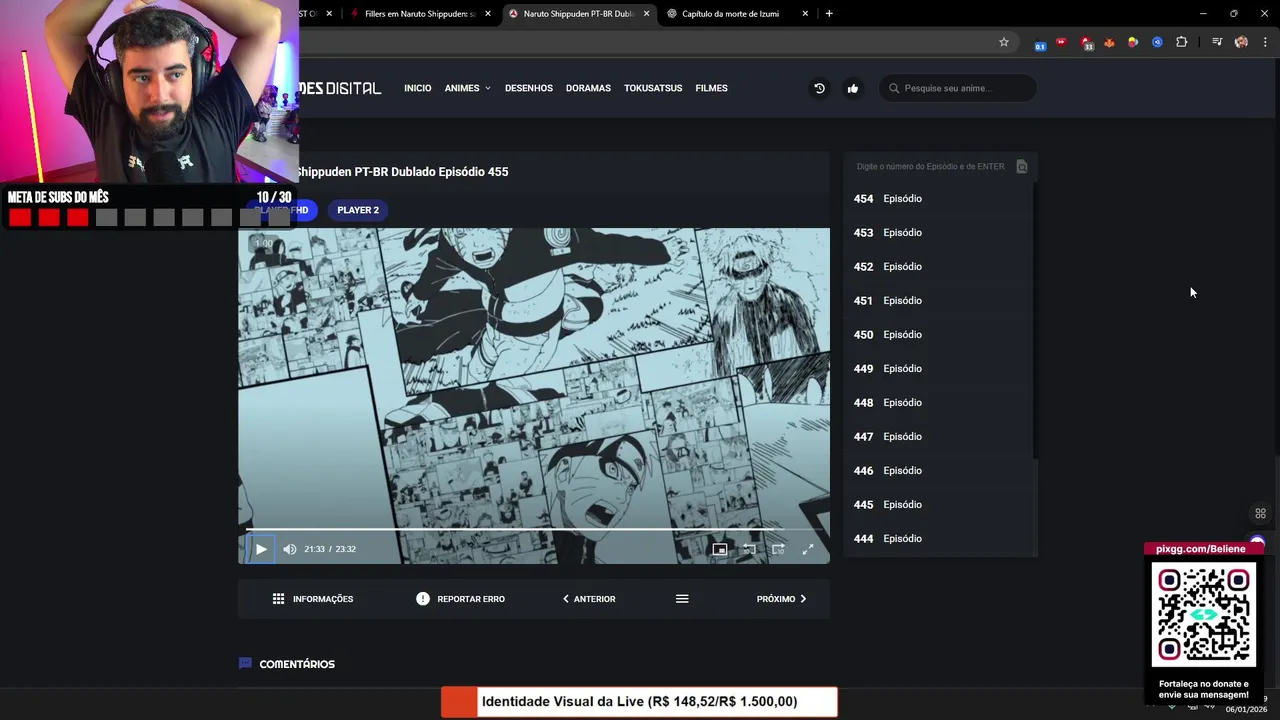Click the 21:33 / 23:32 time display
Image resolution: width=1280 pixels, height=720 pixels.
[330, 549]
